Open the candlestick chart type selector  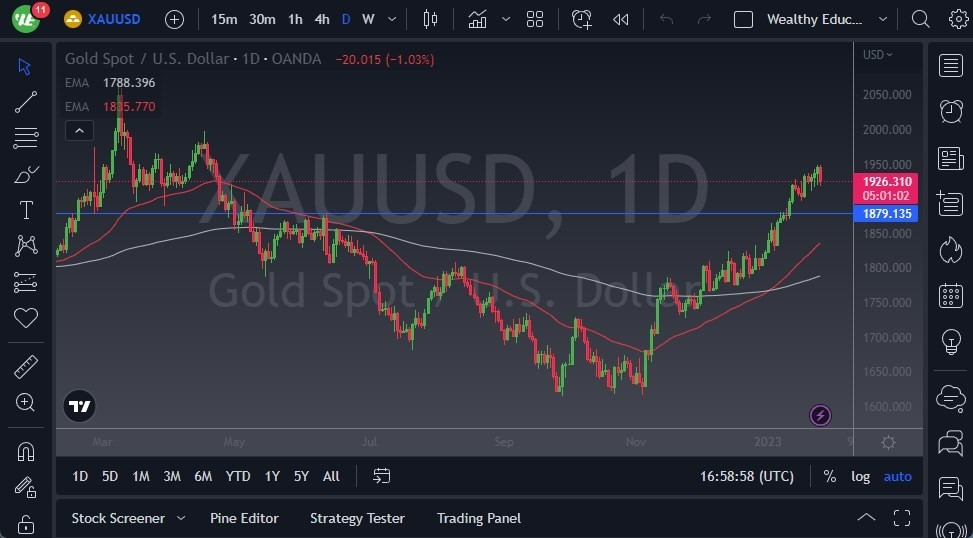(430, 19)
